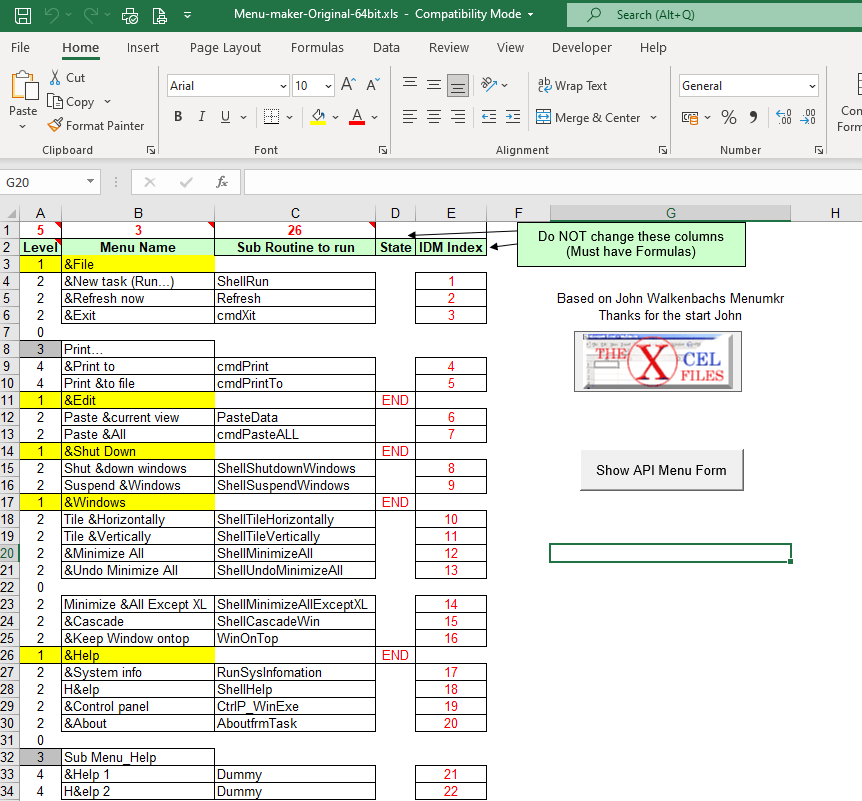
Task: Open Clipboard dialog launcher
Action: [151, 150]
